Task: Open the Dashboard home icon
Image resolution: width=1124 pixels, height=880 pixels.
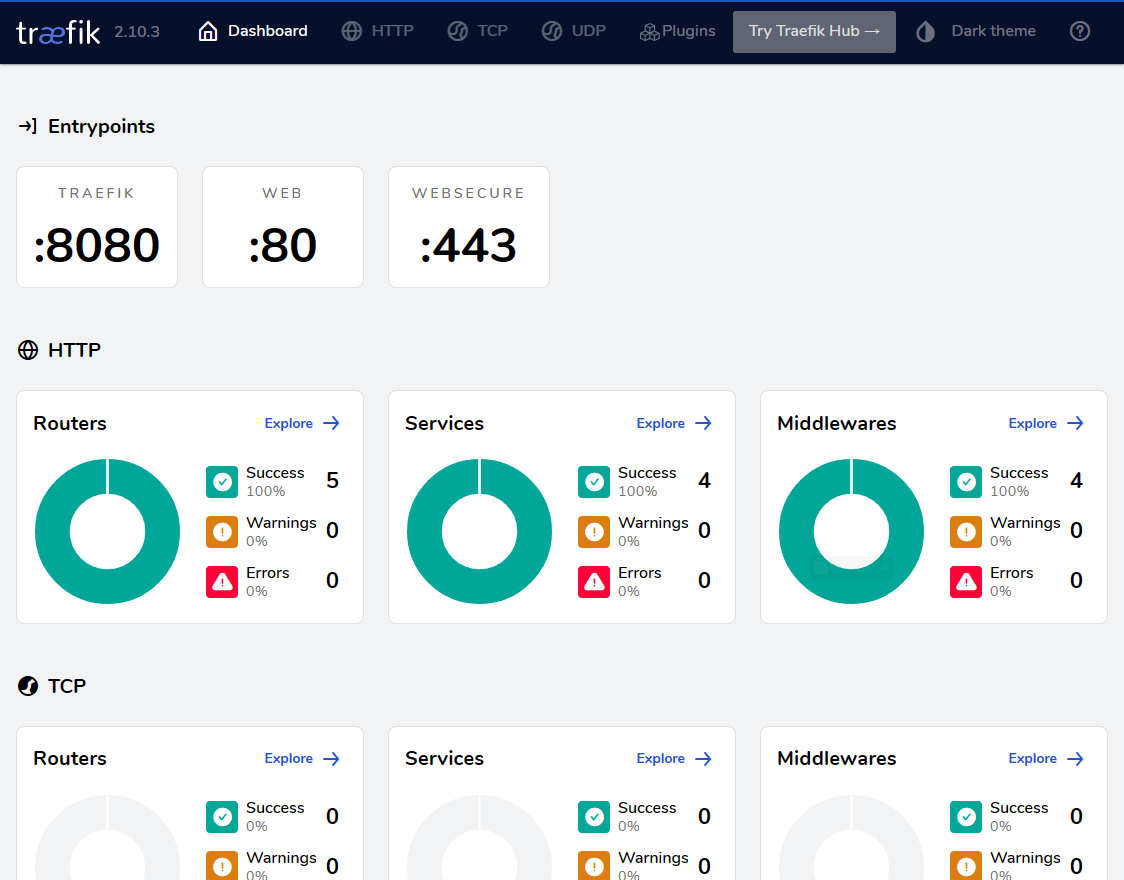Action: pyautogui.click(x=208, y=31)
